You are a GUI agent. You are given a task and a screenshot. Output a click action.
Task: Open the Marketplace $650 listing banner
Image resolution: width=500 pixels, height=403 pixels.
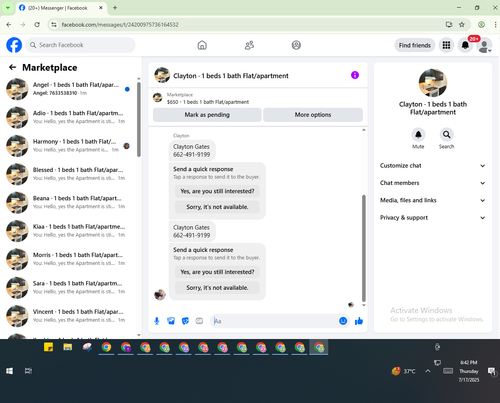pyautogui.click(x=257, y=98)
